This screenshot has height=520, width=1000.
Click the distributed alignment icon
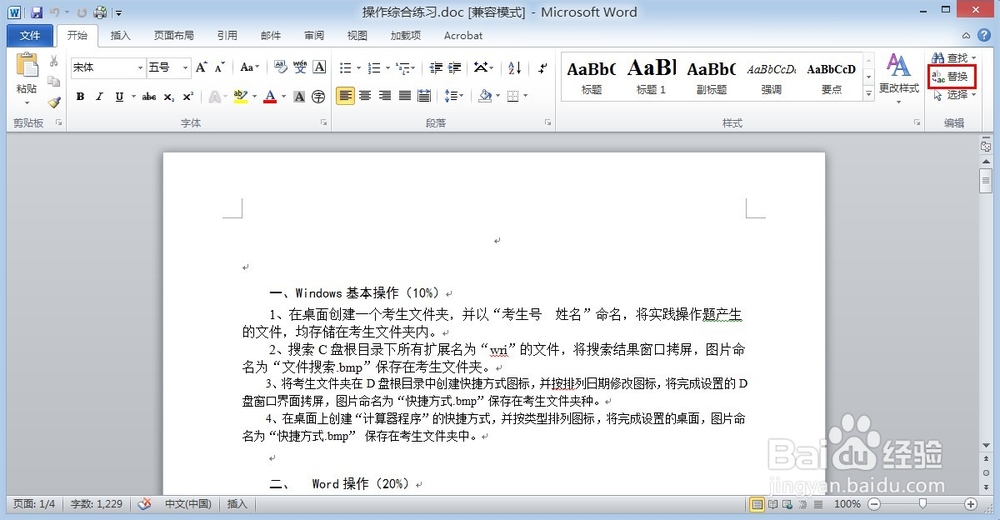423,96
